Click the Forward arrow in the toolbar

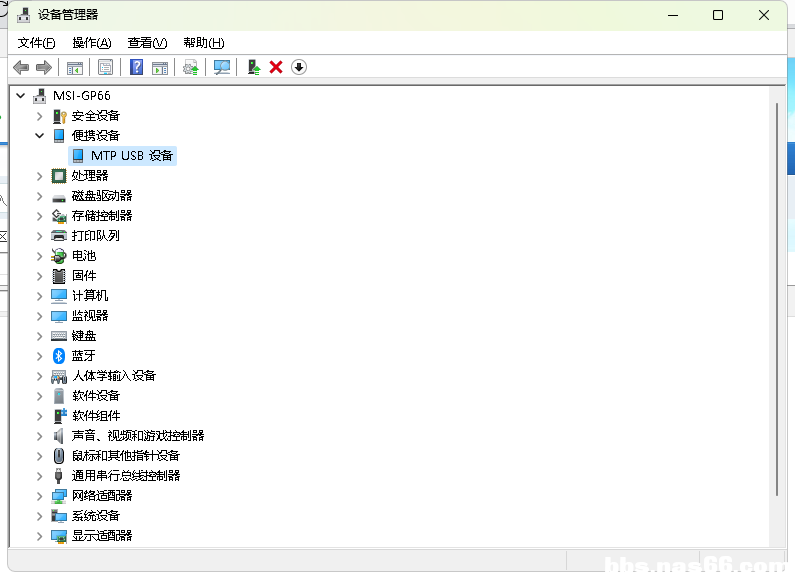click(x=43, y=67)
